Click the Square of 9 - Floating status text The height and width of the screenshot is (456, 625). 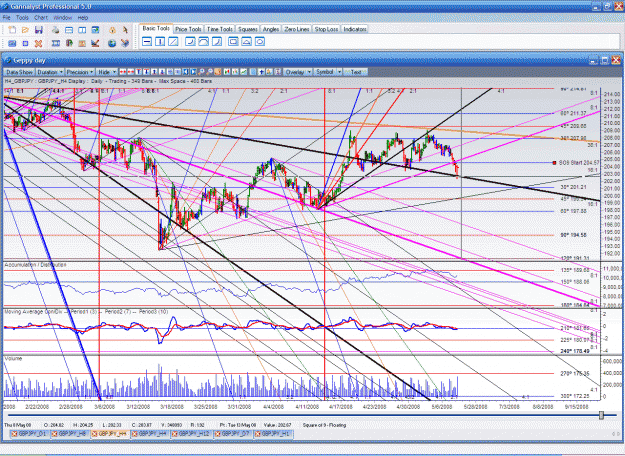(324, 425)
